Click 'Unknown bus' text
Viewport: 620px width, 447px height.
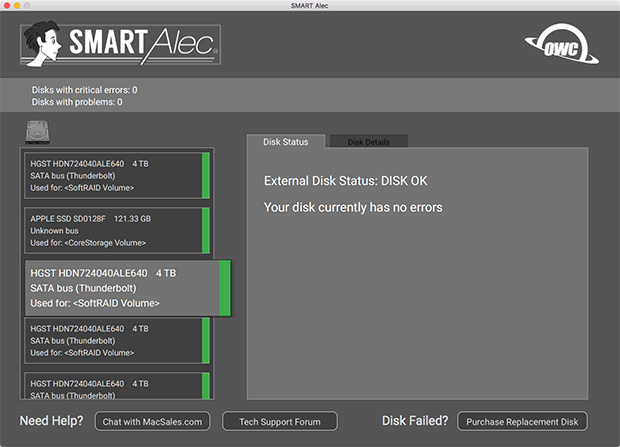click(55, 231)
